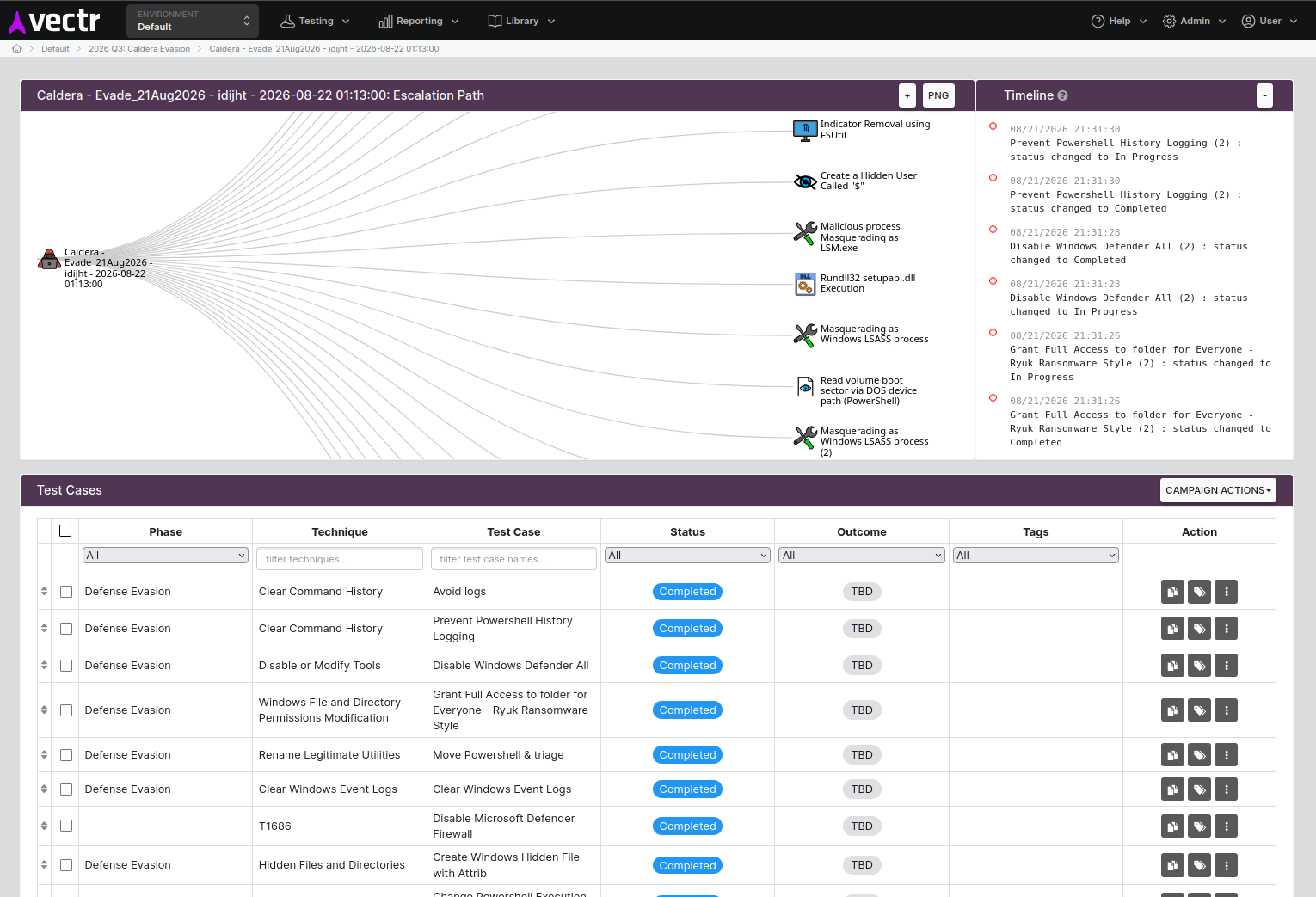The image size is (1316, 897).
Task: Copy Disable Windows Defender All test case
Action: [x=1172, y=666]
